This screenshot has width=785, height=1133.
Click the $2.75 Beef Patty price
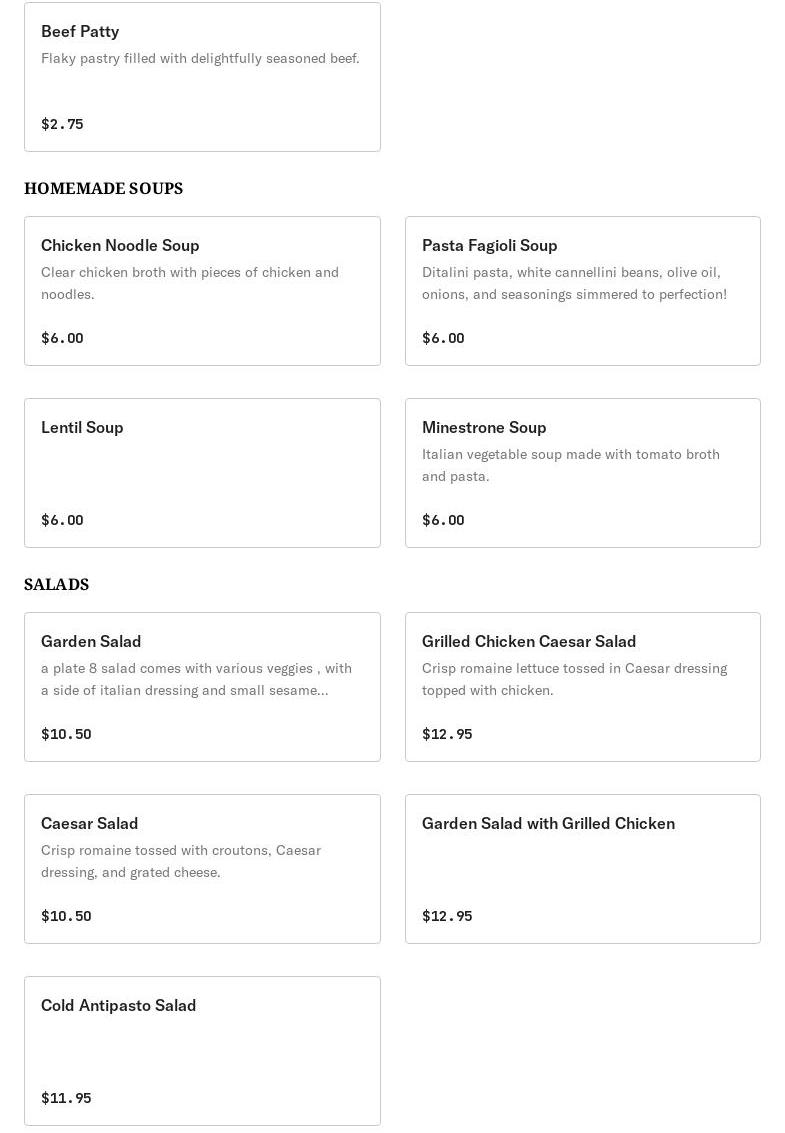pos(62,124)
